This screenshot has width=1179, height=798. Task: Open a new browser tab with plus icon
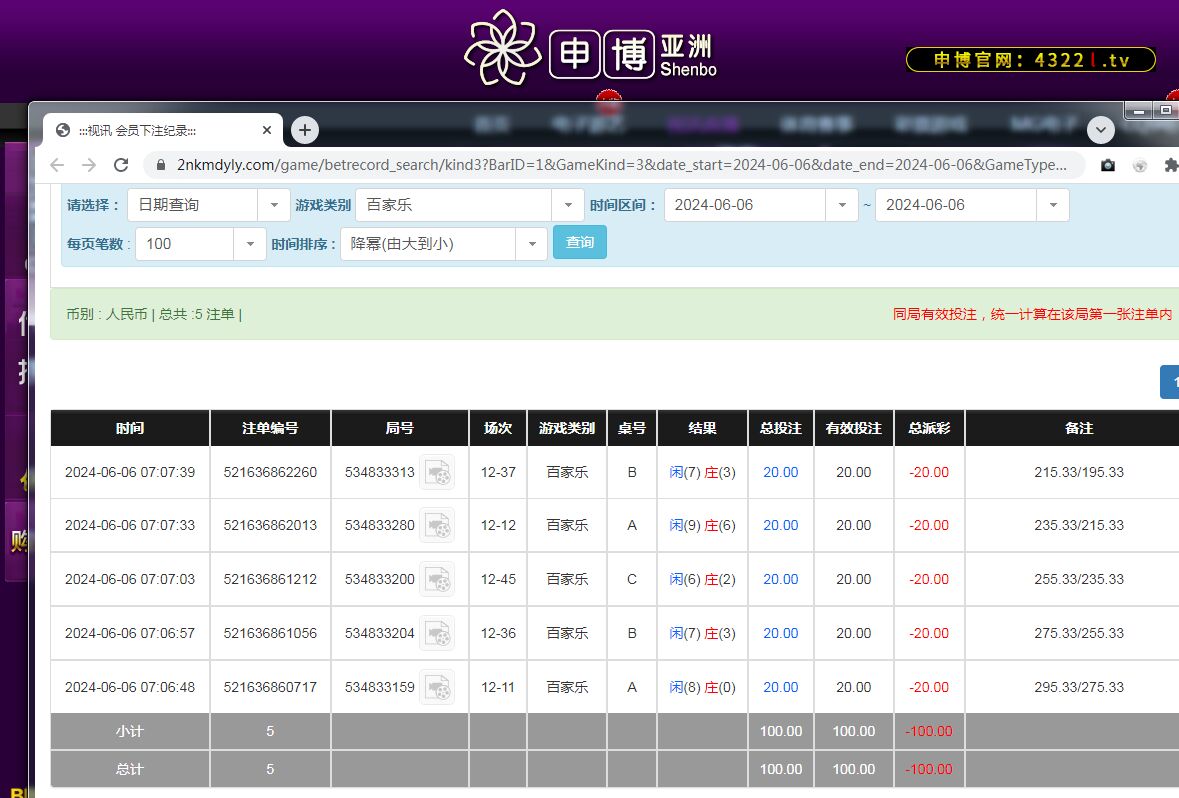point(305,130)
